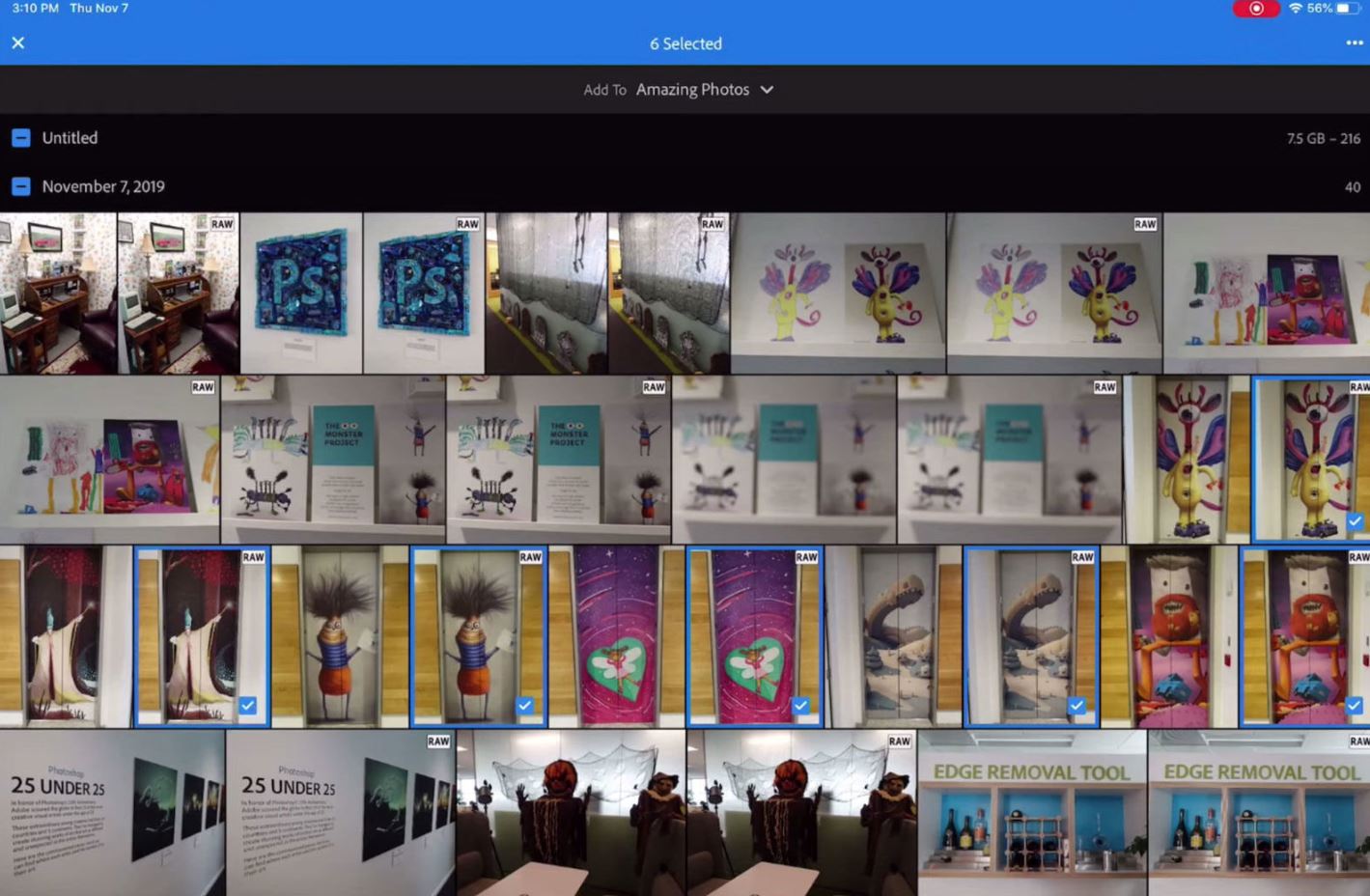Select the RAW Ps logo artwork photo
Image resolution: width=1370 pixels, height=896 pixels.
424,294
